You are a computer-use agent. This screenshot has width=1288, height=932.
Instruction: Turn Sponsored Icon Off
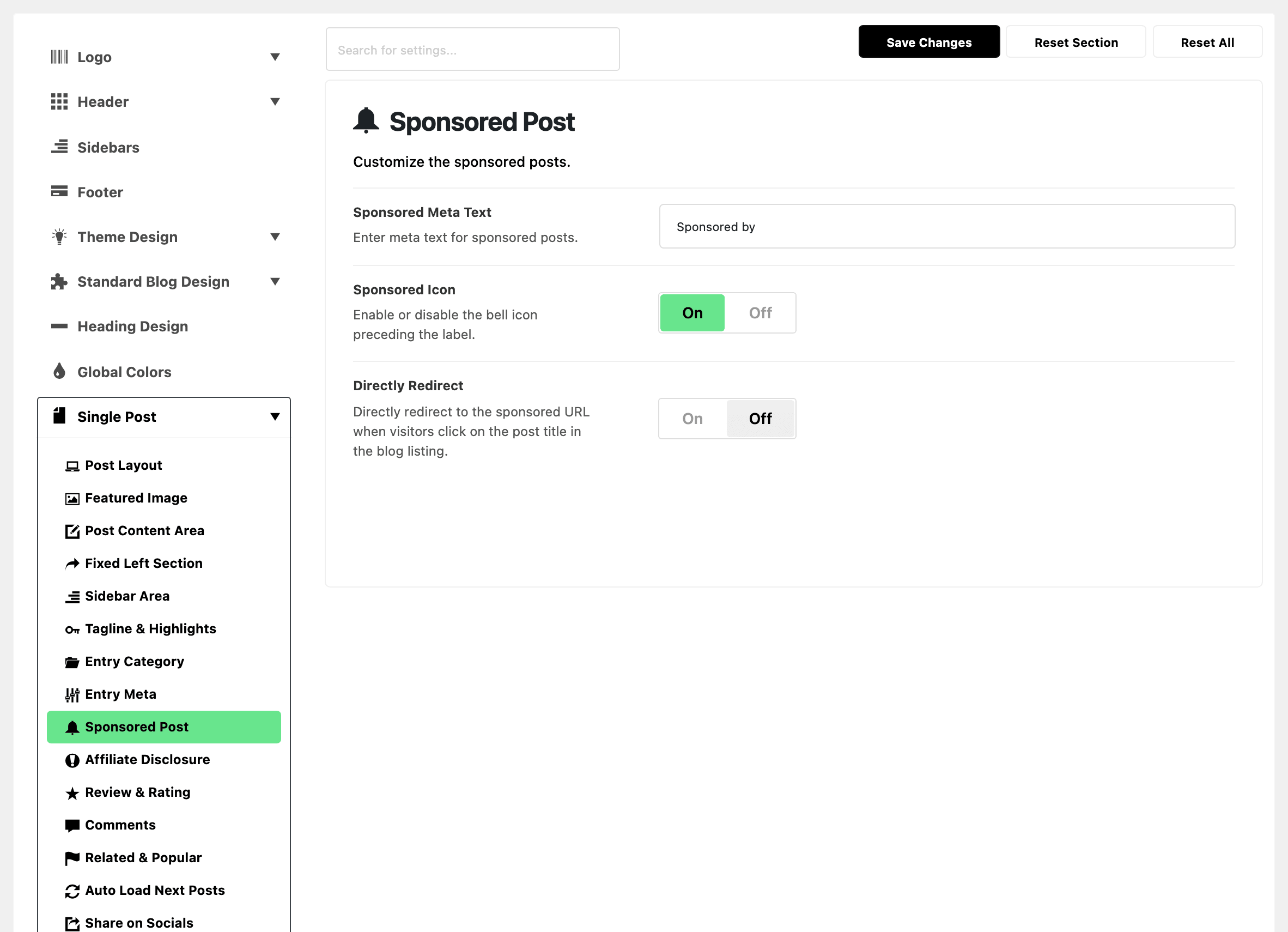coord(761,313)
